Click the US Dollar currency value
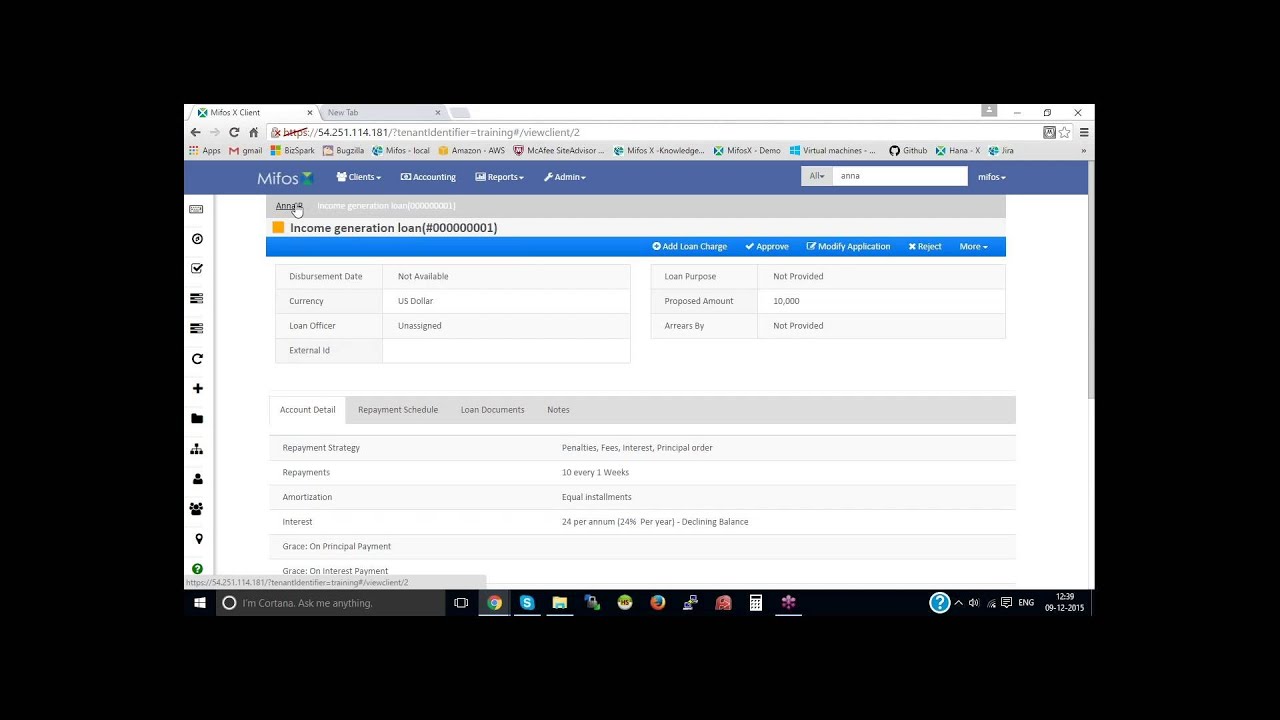 coord(415,301)
